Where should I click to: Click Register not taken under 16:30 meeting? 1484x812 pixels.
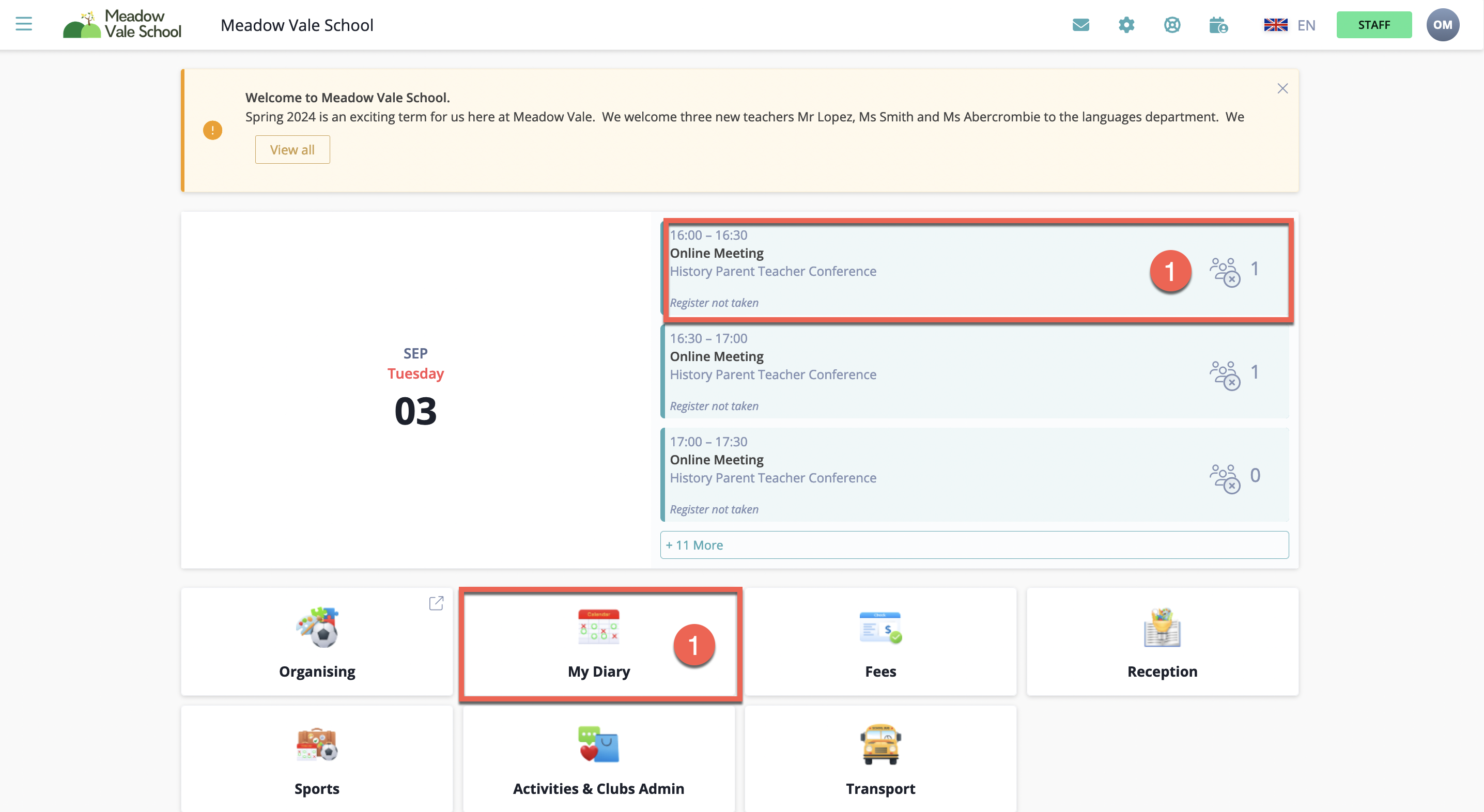coord(714,406)
